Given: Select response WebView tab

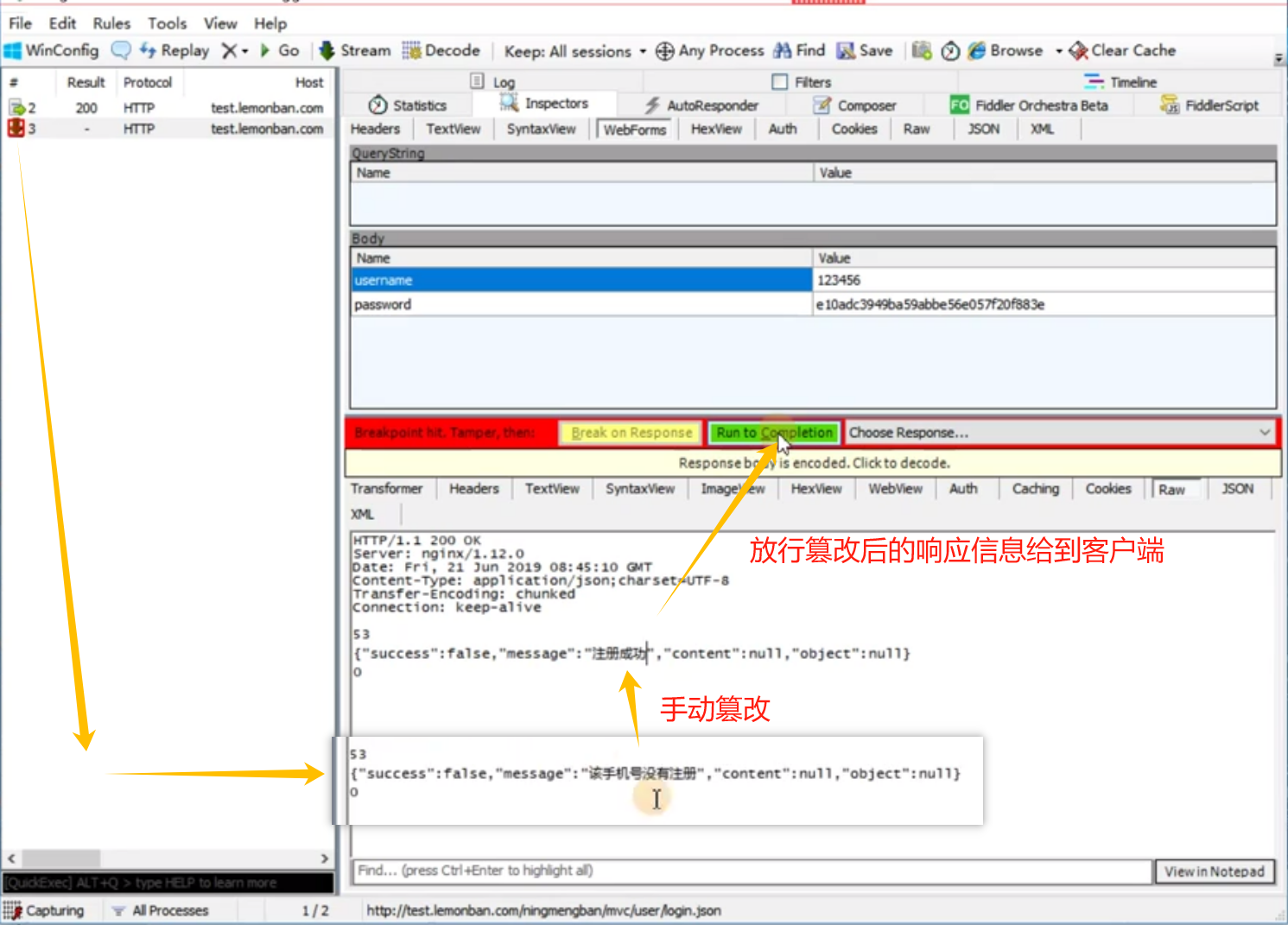Looking at the screenshot, I should tap(895, 489).
